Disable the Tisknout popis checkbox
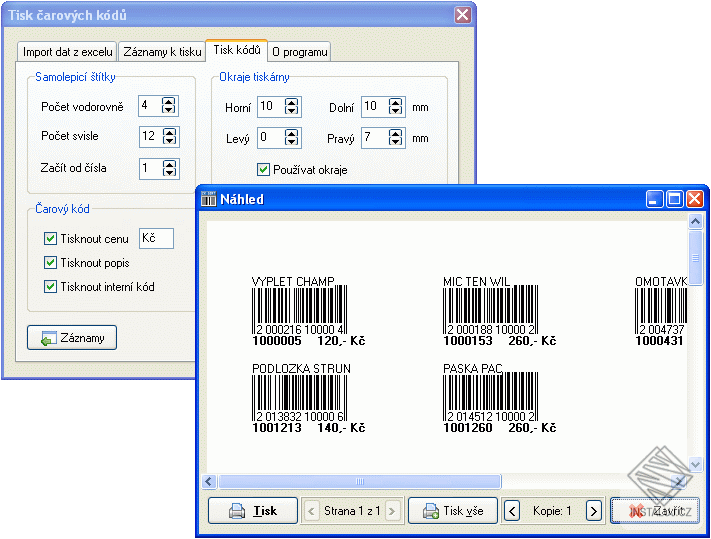711x539 pixels. [51, 263]
